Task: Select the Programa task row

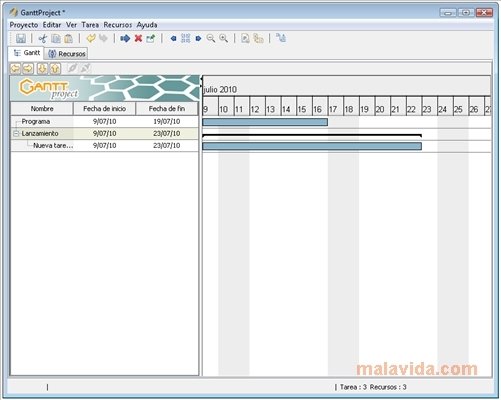Action: click(105, 121)
